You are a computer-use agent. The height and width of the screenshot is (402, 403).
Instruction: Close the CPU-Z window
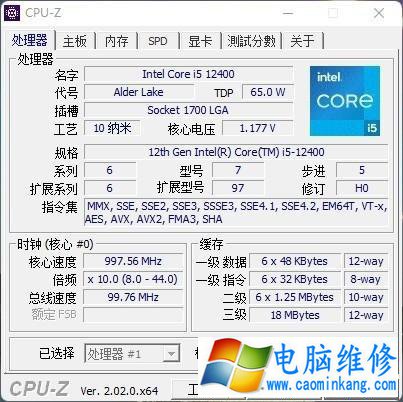click(x=379, y=13)
